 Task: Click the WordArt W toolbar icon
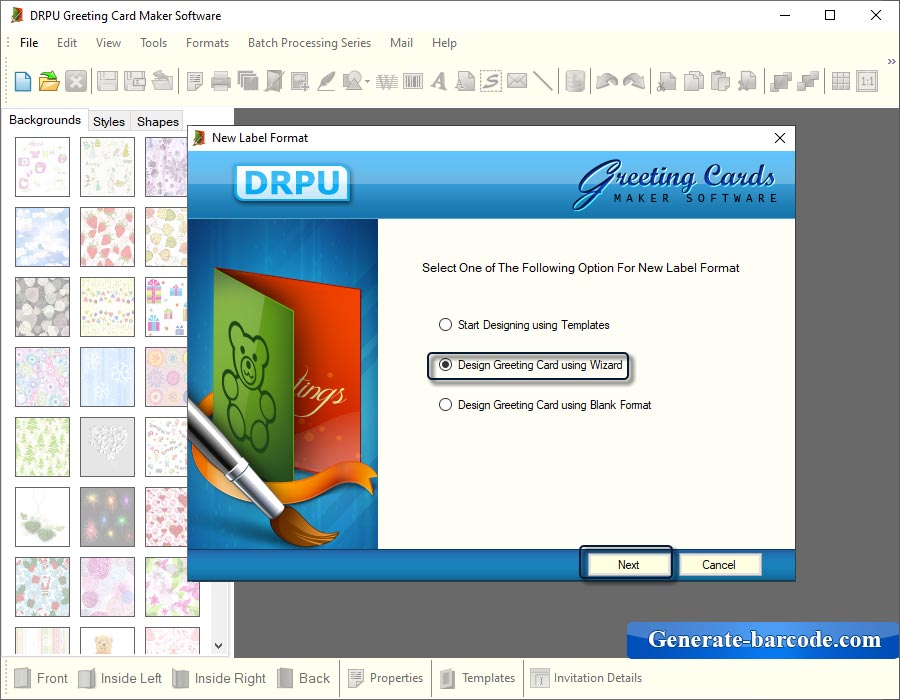point(387,81)
